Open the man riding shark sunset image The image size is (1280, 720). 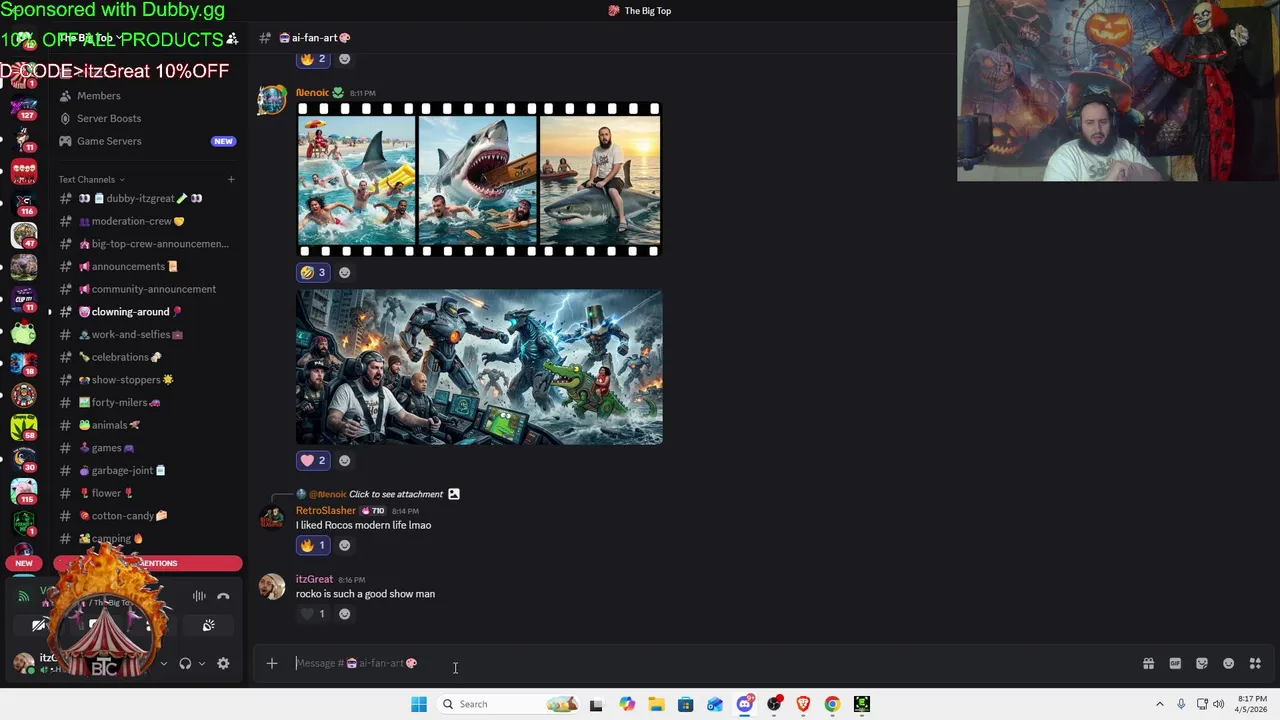600,180
